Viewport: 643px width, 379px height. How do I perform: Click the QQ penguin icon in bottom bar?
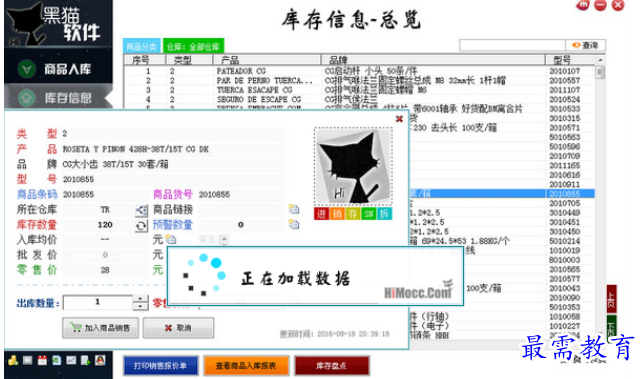coord(100,360)
